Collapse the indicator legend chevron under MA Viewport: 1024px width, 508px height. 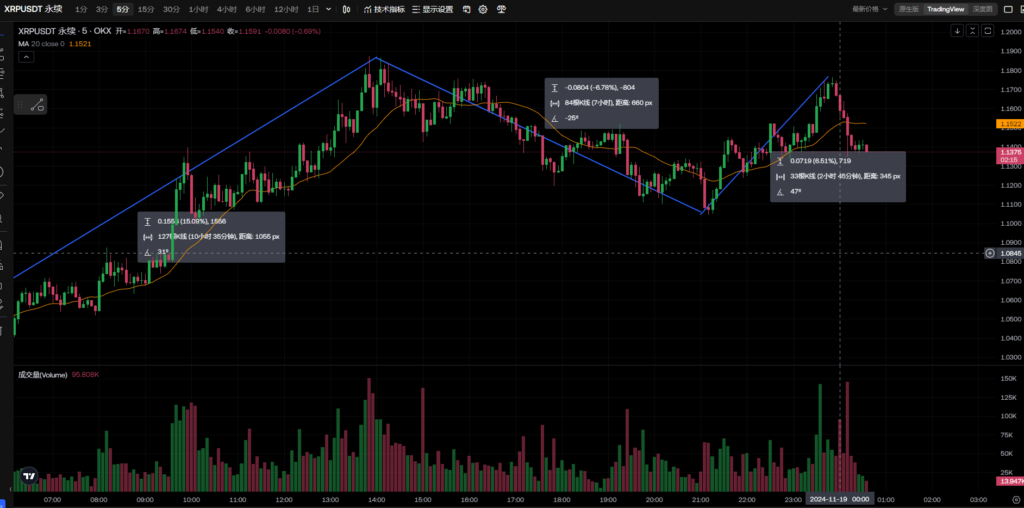pyautogui.click(x=25, y=57)
